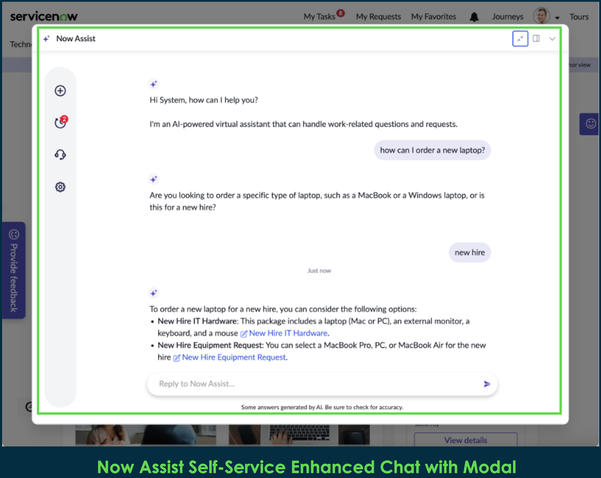The width and height of the screenshot is (601, 478).
Task: Start a new conversation with plus icon
Action: [x=60, y=91]
